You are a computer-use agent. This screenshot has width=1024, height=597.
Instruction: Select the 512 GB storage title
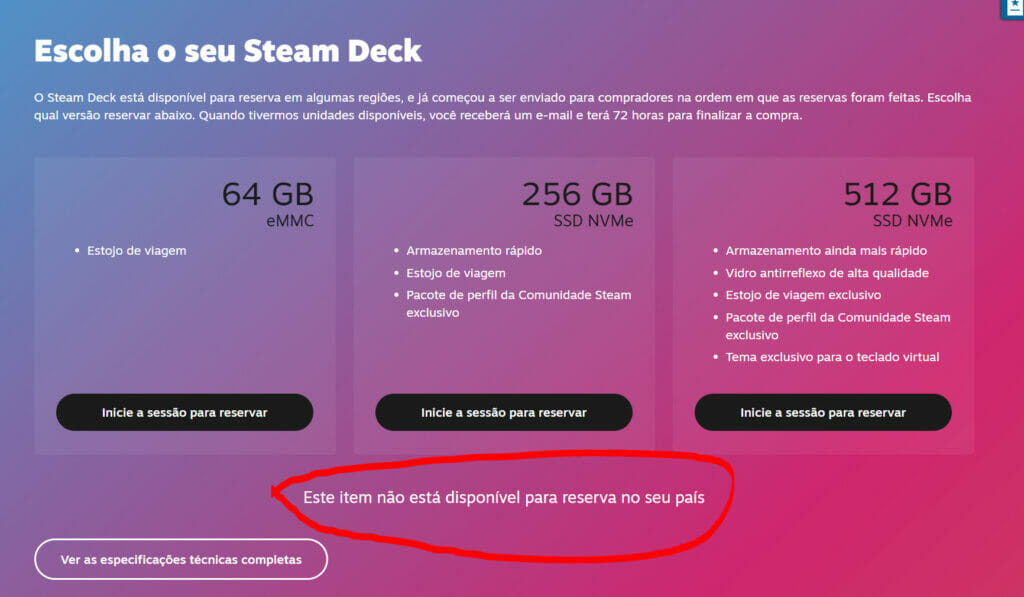tap(897, 194)
